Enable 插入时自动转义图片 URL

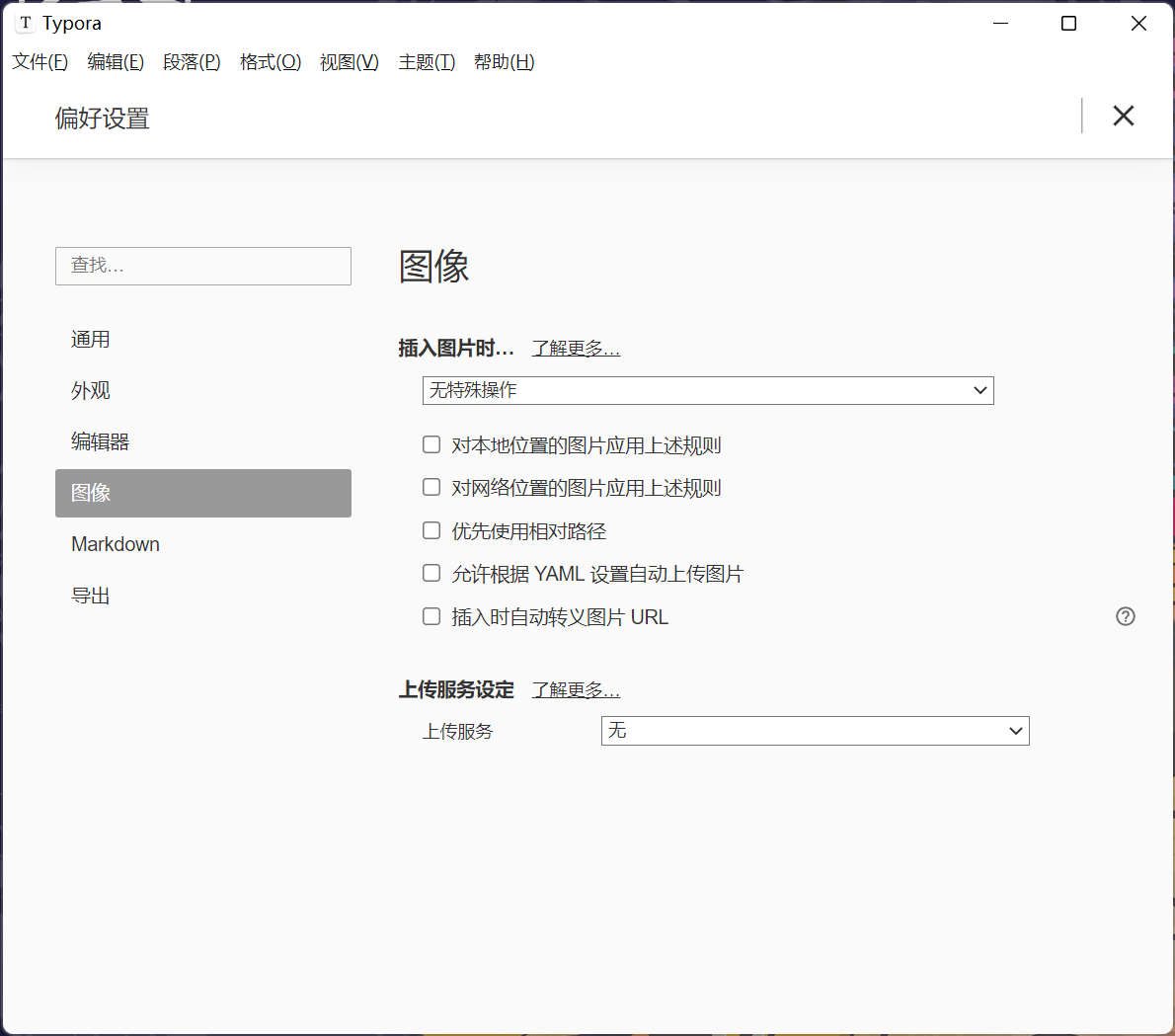coord(431,616)
